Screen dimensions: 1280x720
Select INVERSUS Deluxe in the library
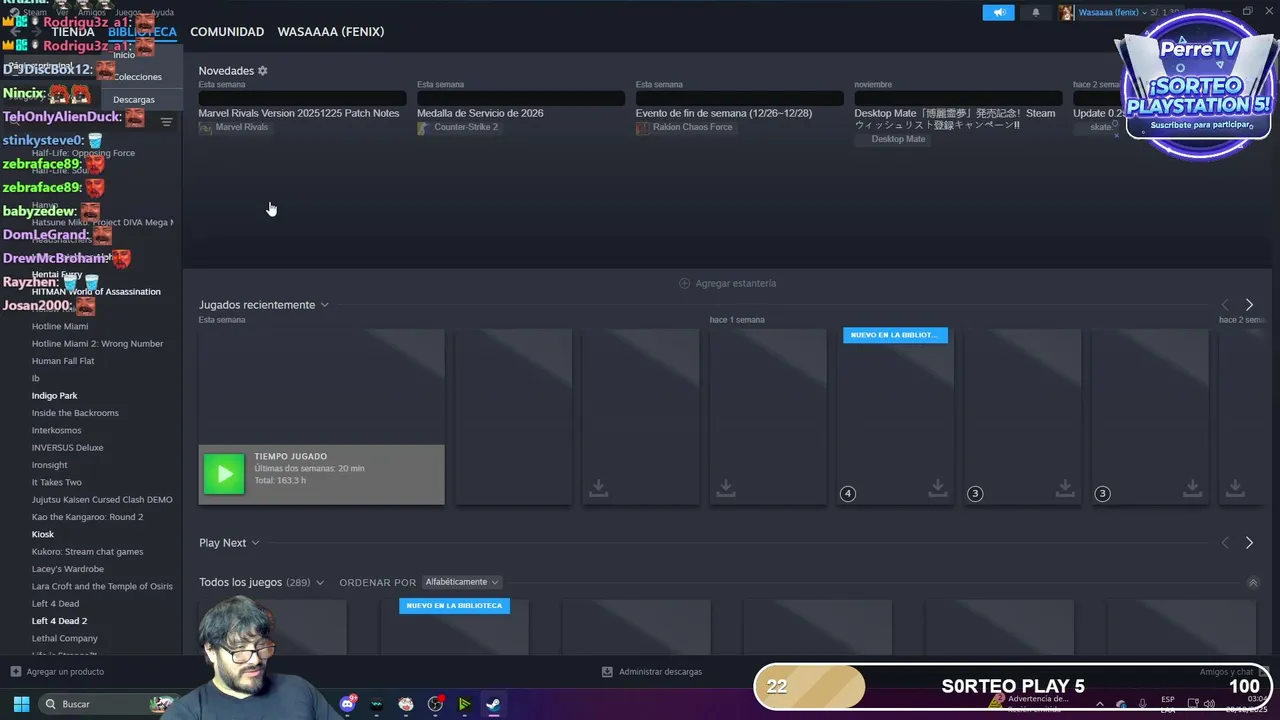point(68,448)
